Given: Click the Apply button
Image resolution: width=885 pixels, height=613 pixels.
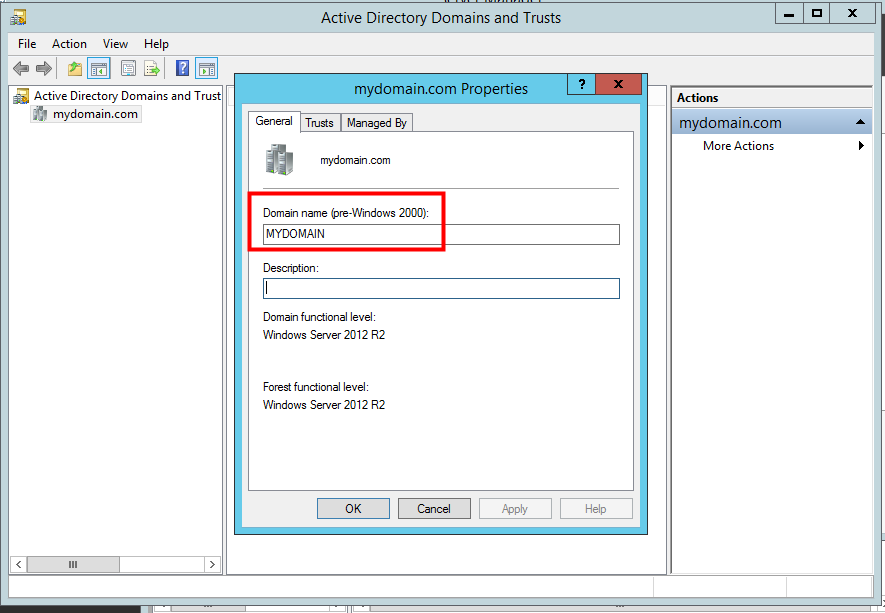Looking at the screenshot, I should pyautogui.click(x=515, y=509).
